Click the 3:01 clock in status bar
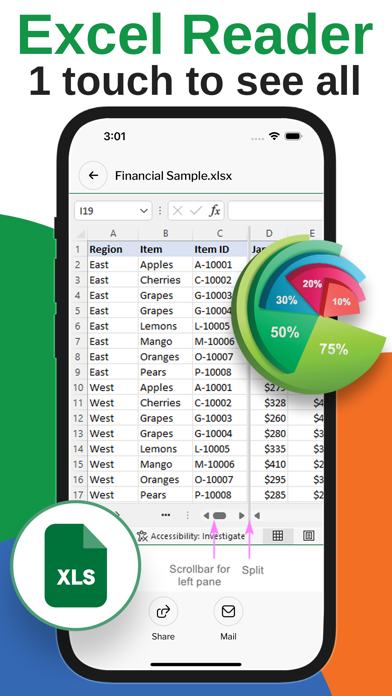This screenshot has height=696, width=392. (115, 136)
